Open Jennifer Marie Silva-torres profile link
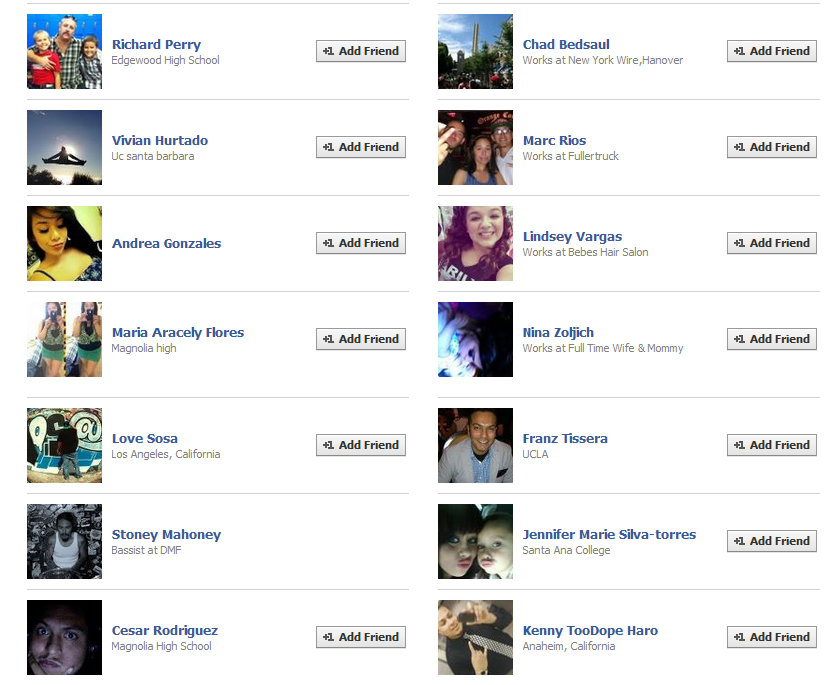This screenshot has width=839, height=685. click(x=609, y=535)
